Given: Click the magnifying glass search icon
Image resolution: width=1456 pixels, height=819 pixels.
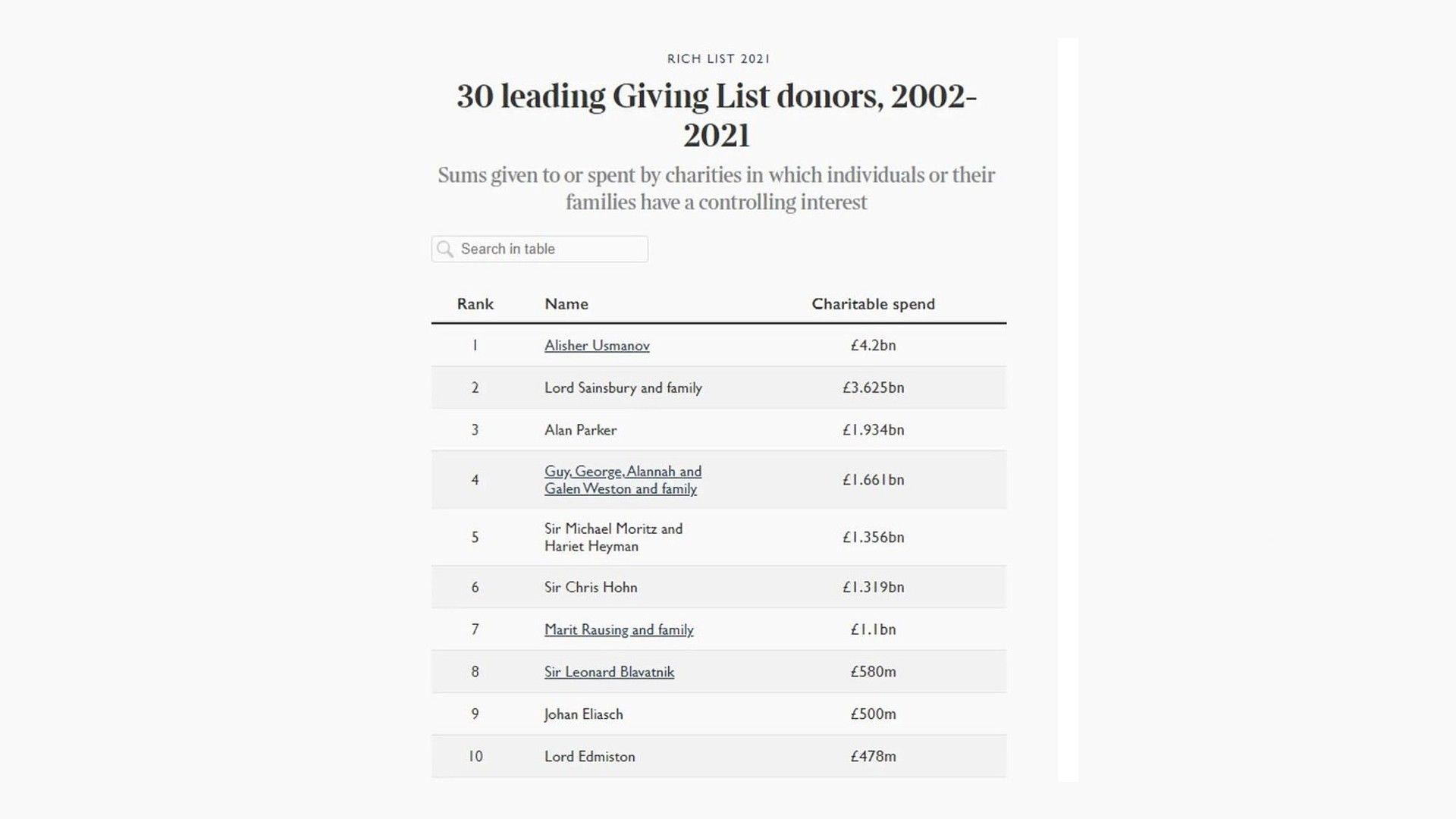Looking at the screenshot, I should click(446, 249).
